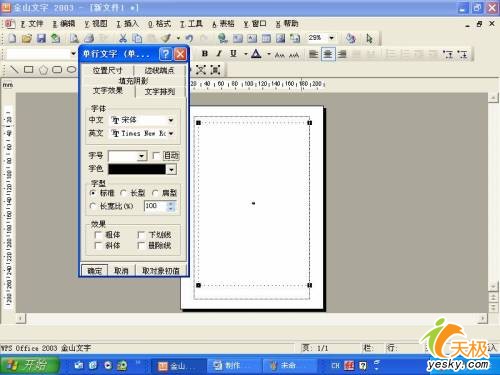Switch to the 文字排列 tab
Screen dimensions: 500x375
click(x=160, y=92)
